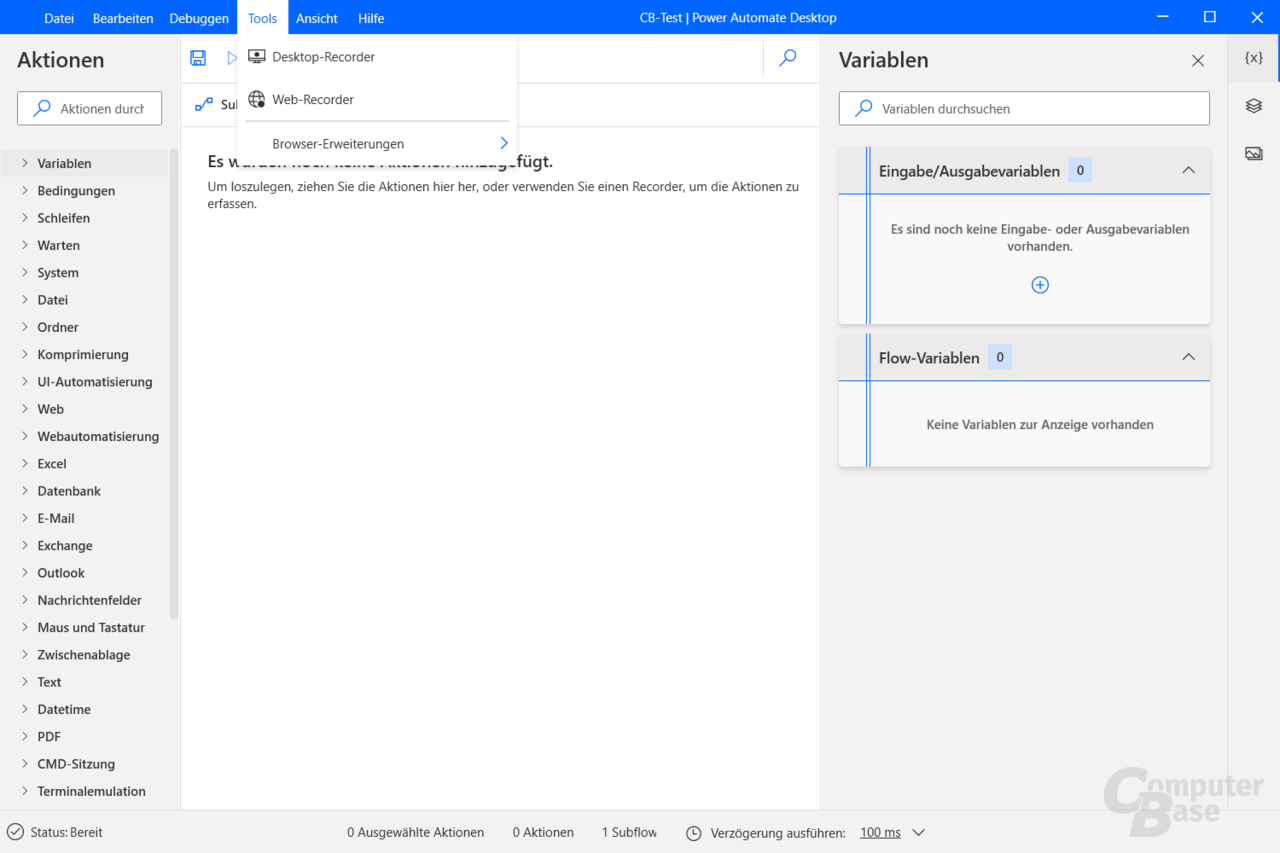Collapse the Eingabe/Ausgabevariablen section
The height and width of the screenshot is (853, 1280).
1189,170
